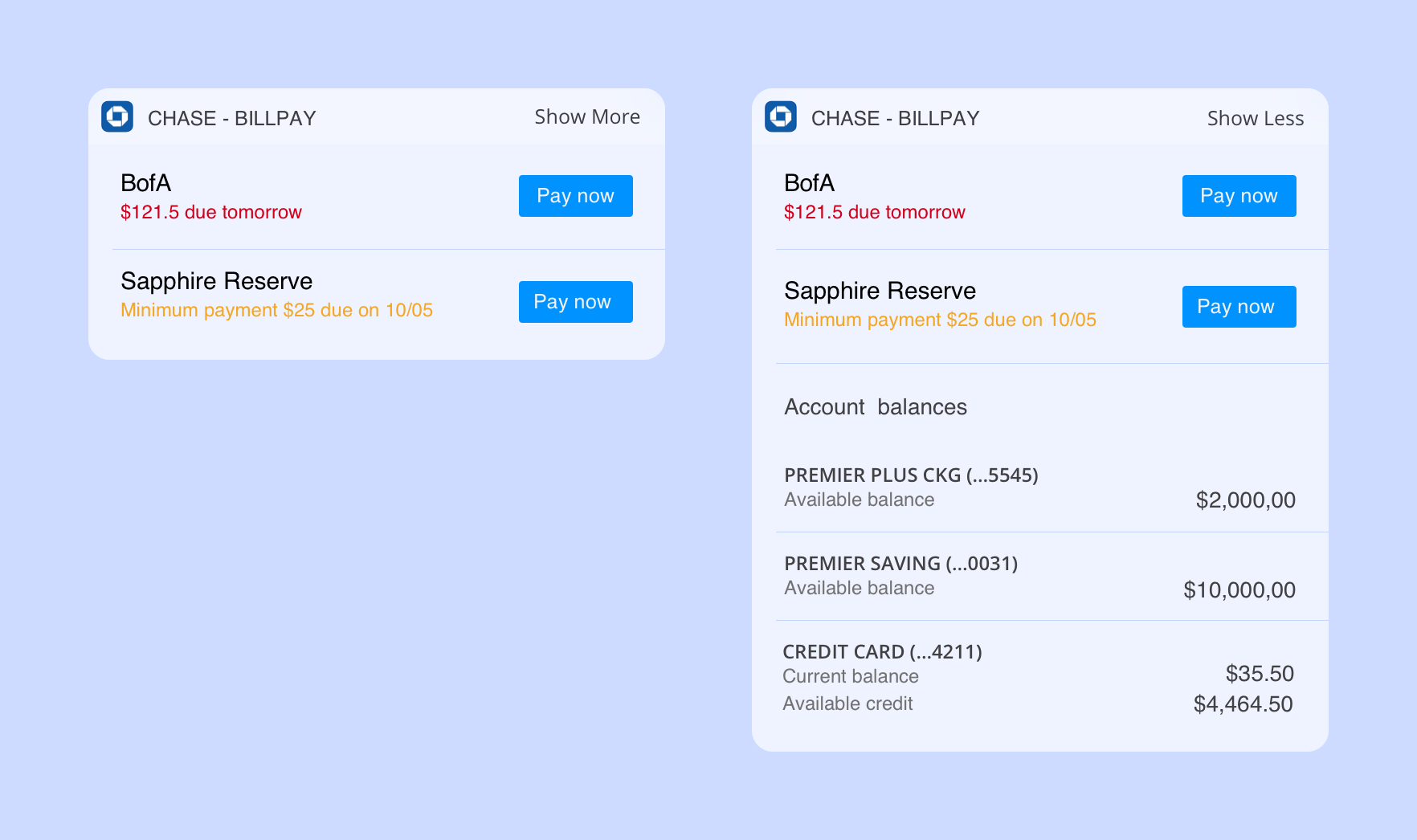The image size is (1417, 840).
Task: Click '$121.5 due tomorrow' in expanded widget
Action: coord(875,212)
